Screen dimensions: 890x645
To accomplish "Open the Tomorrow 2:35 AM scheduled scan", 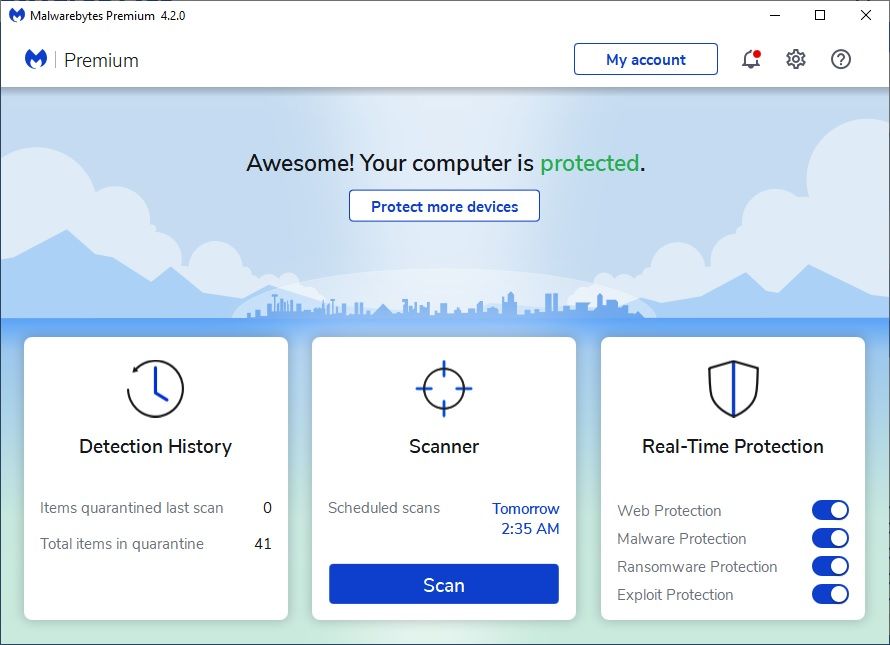I will coord(526,518).
